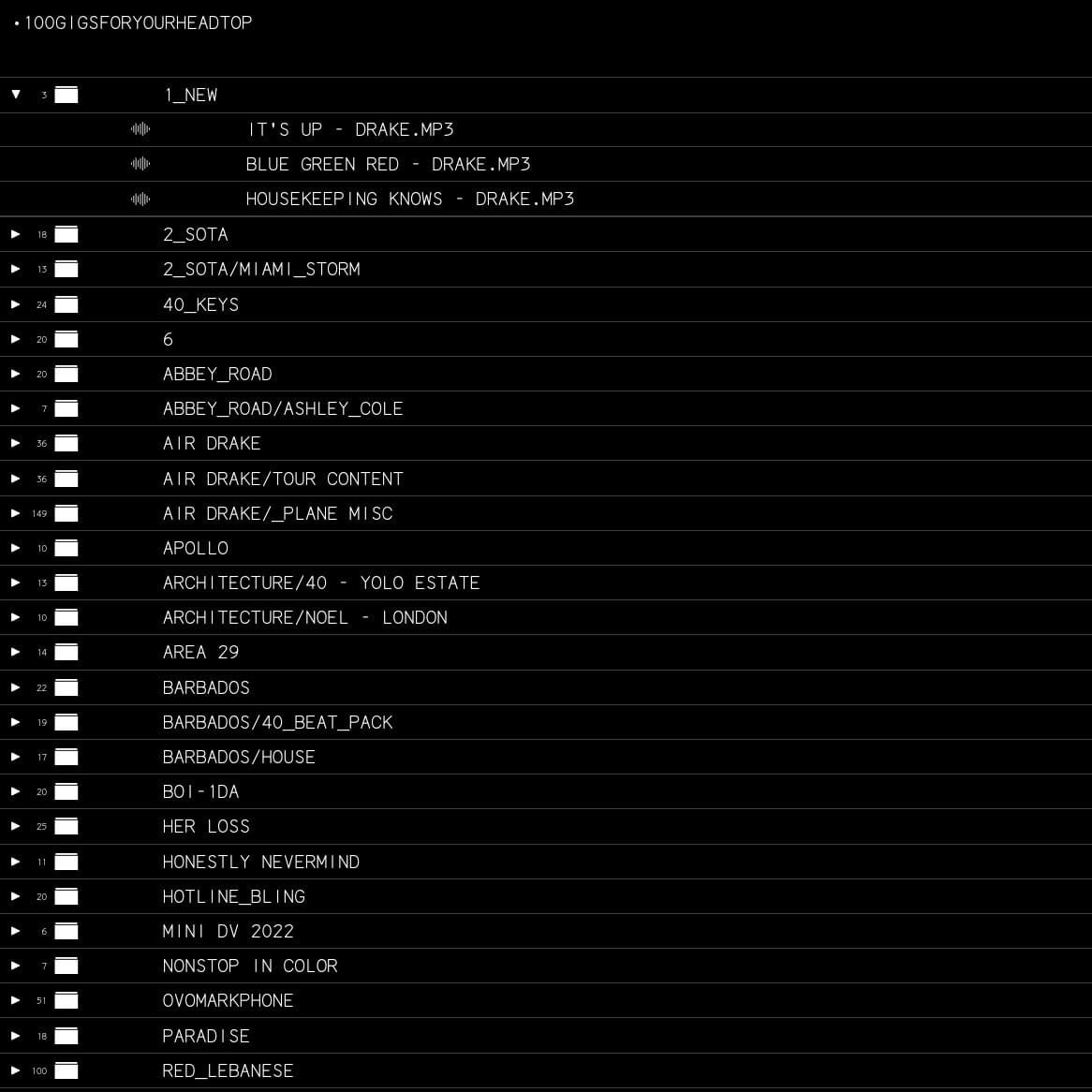This screenshot has width=1092, height=1092.
Task: Click the folder icon for 1_NEW
Action: coord(66,95)
